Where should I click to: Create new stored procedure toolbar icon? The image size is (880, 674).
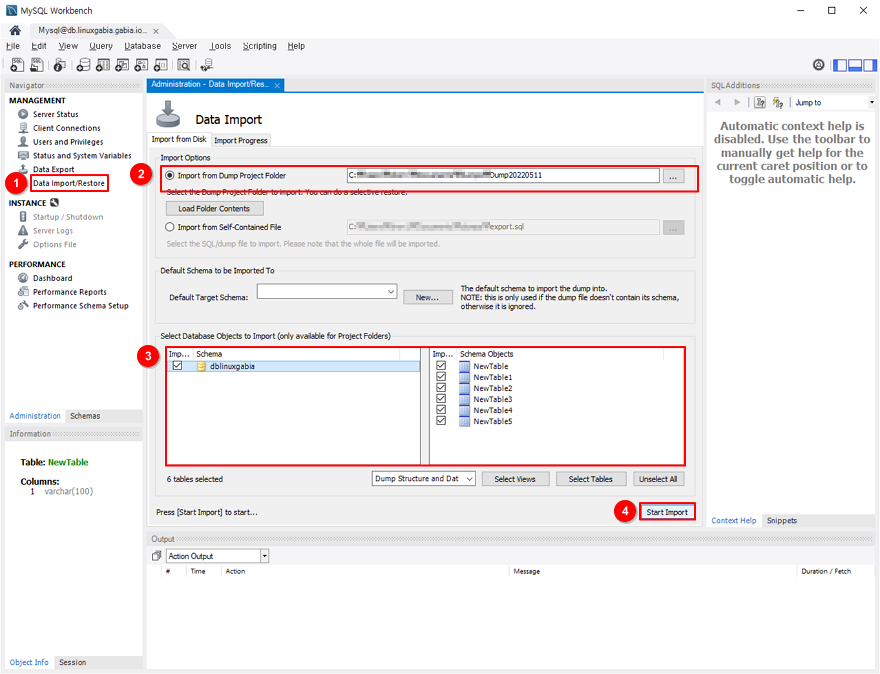[141, 65]
